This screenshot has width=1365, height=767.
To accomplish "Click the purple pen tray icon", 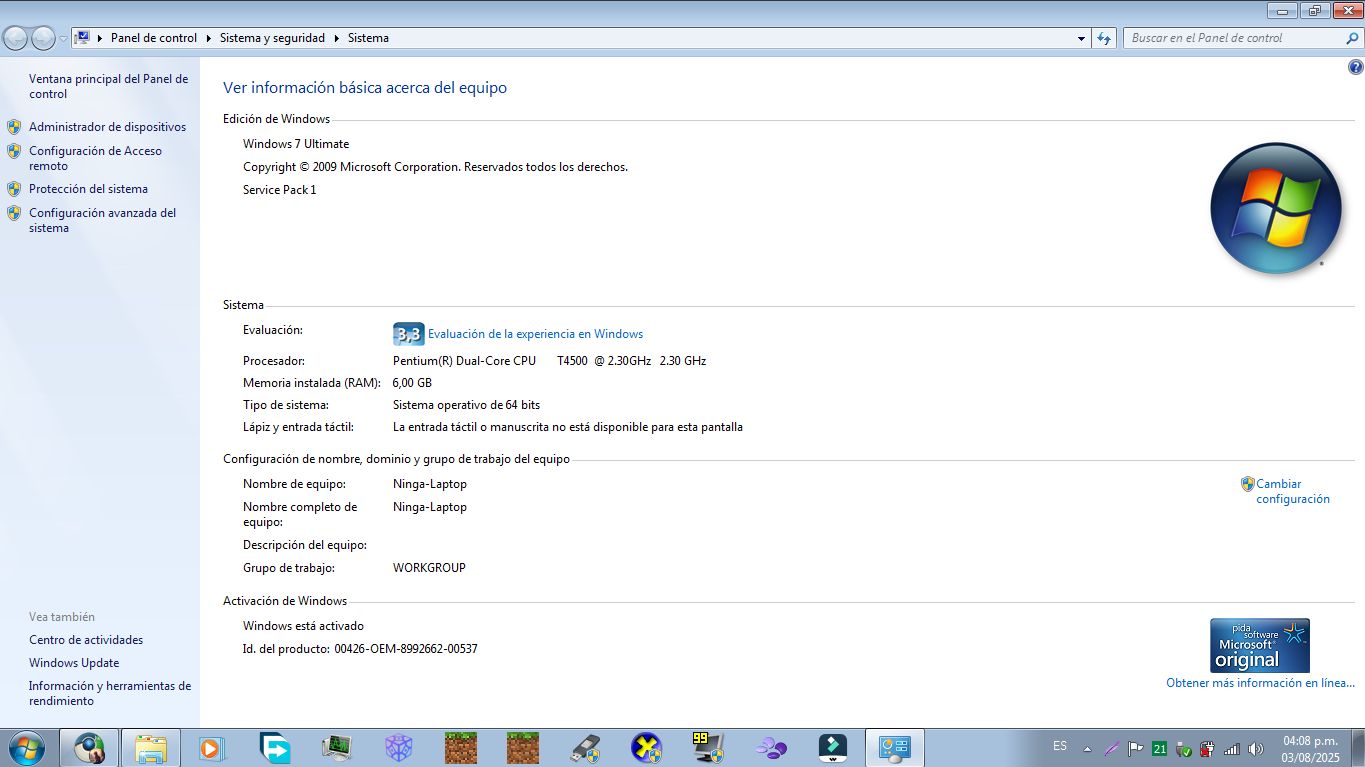I will pyautogui.click(x=1112, y=748).
